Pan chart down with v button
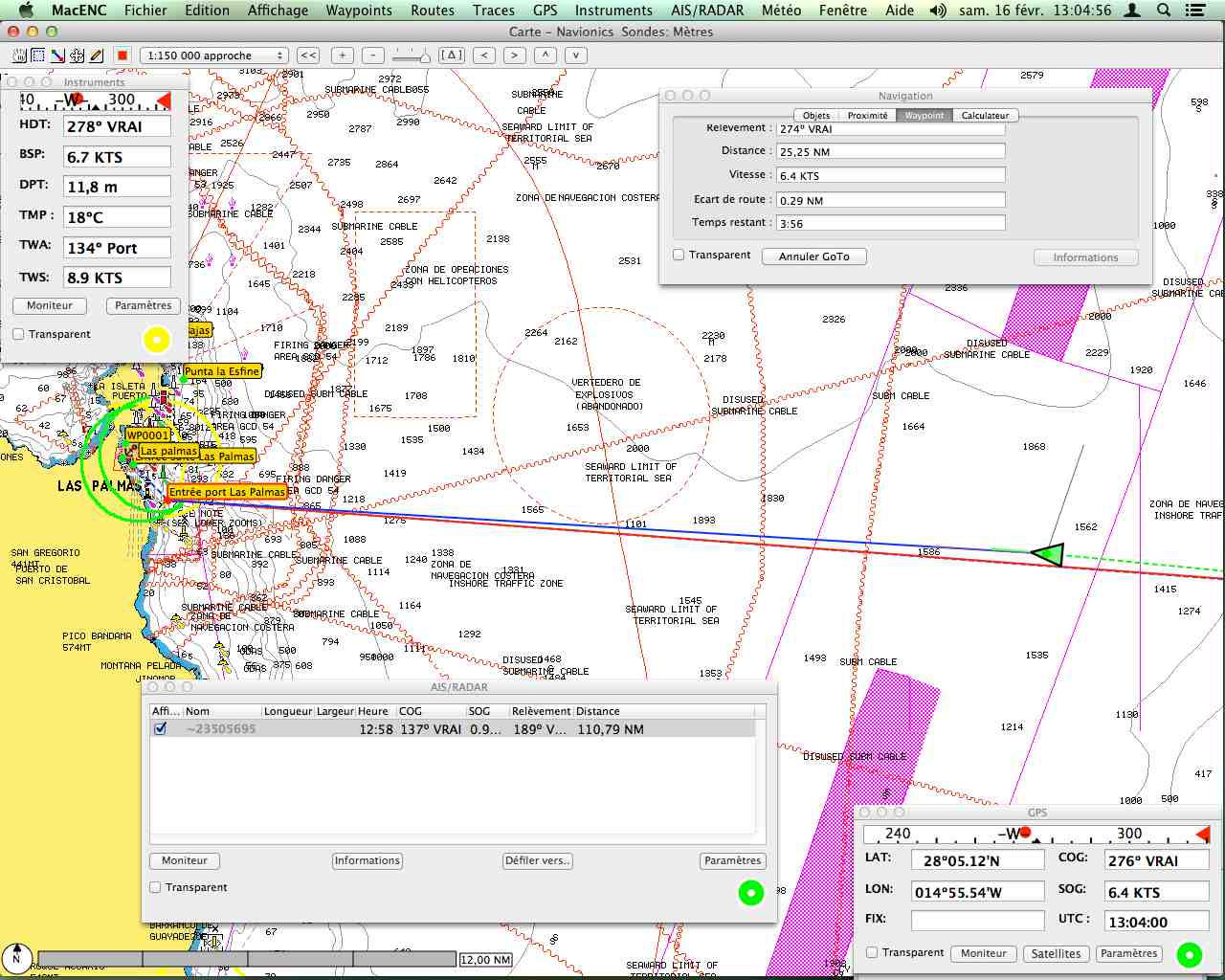 click(x=576, y=56)
